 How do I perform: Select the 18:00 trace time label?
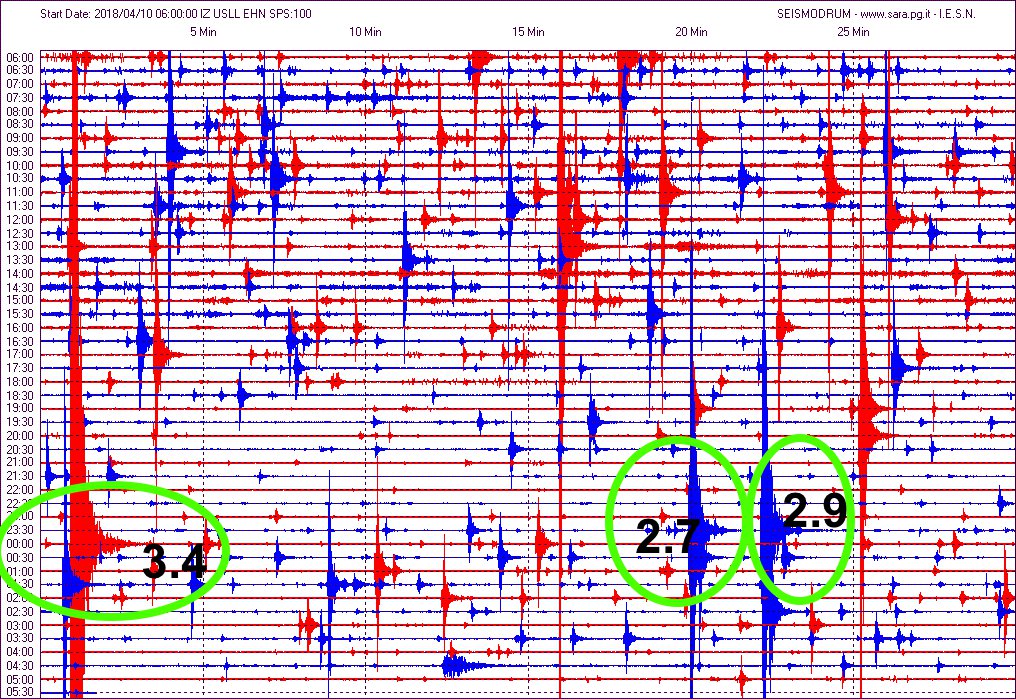point(21,381)
